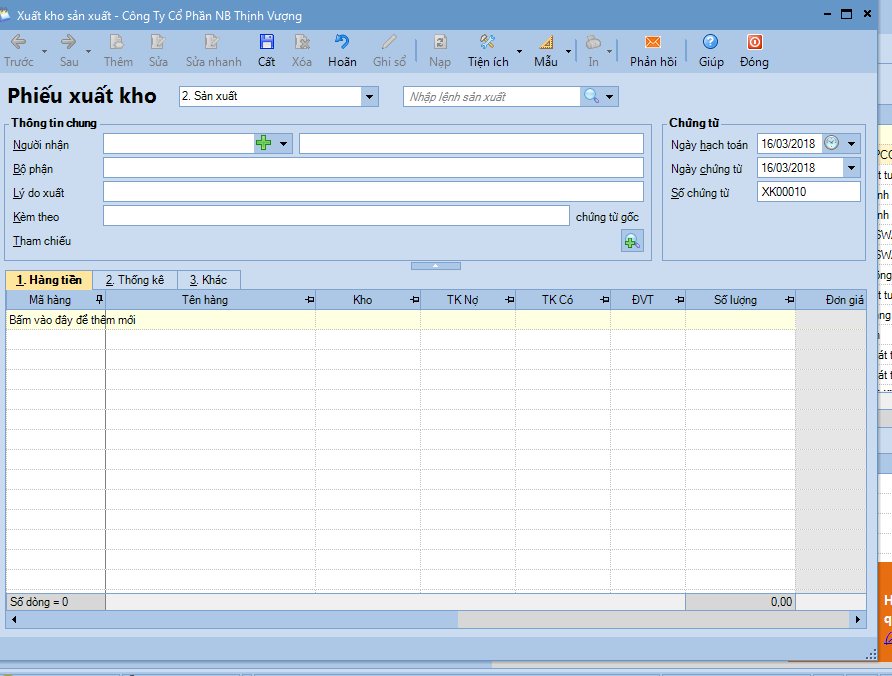Viewport: 892px width, 676px height.
Task: Click clock icon beside Ngày hạch toán
Action: [x=832, y=142]
